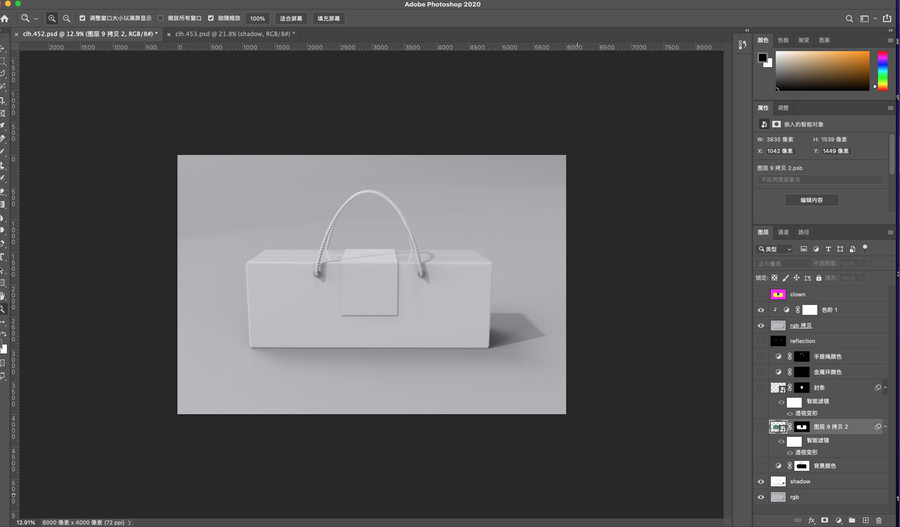Click the new group folder icon
900x527 pixels.
(852, 520)
